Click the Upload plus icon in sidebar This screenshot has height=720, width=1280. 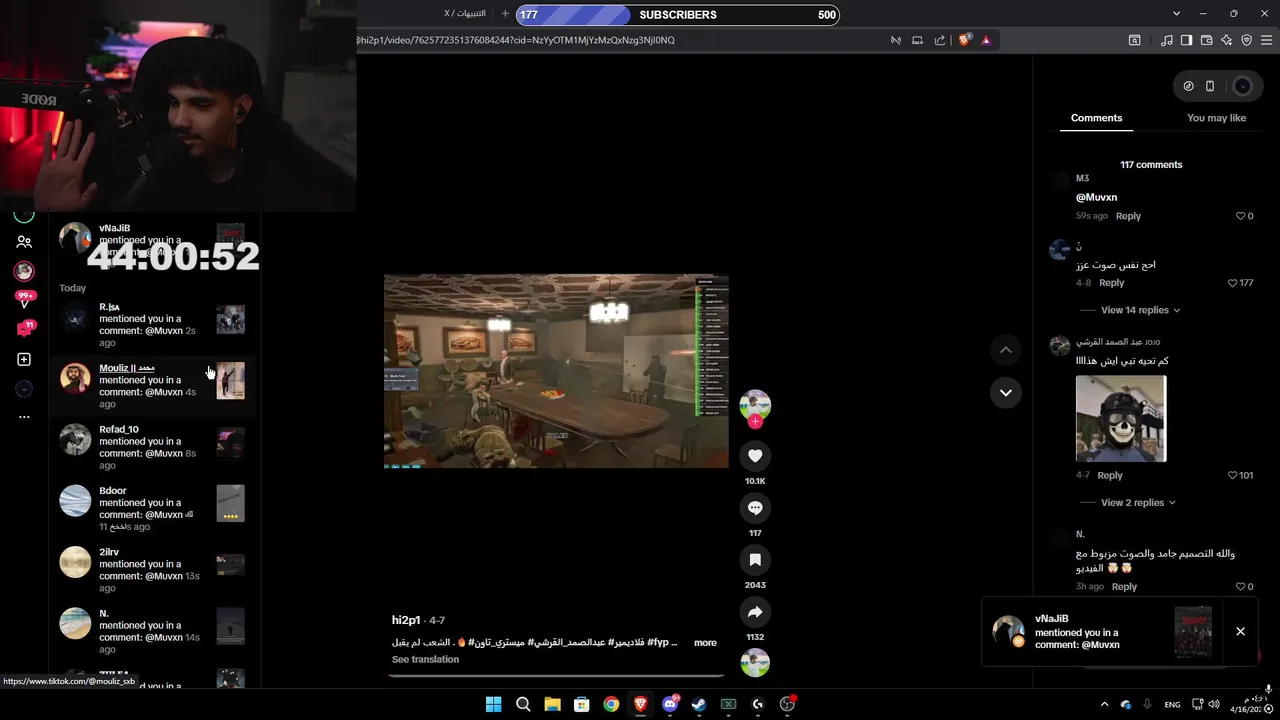24,359
